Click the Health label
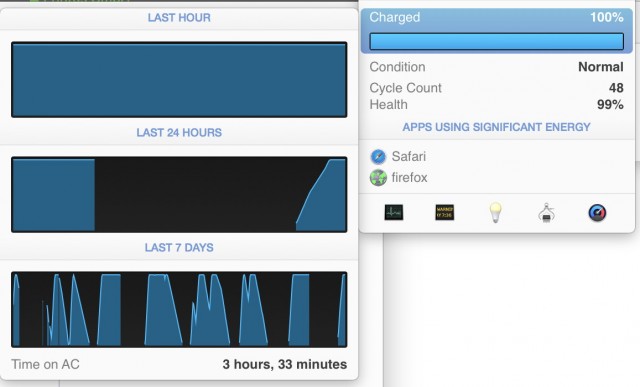 (388, 105)
